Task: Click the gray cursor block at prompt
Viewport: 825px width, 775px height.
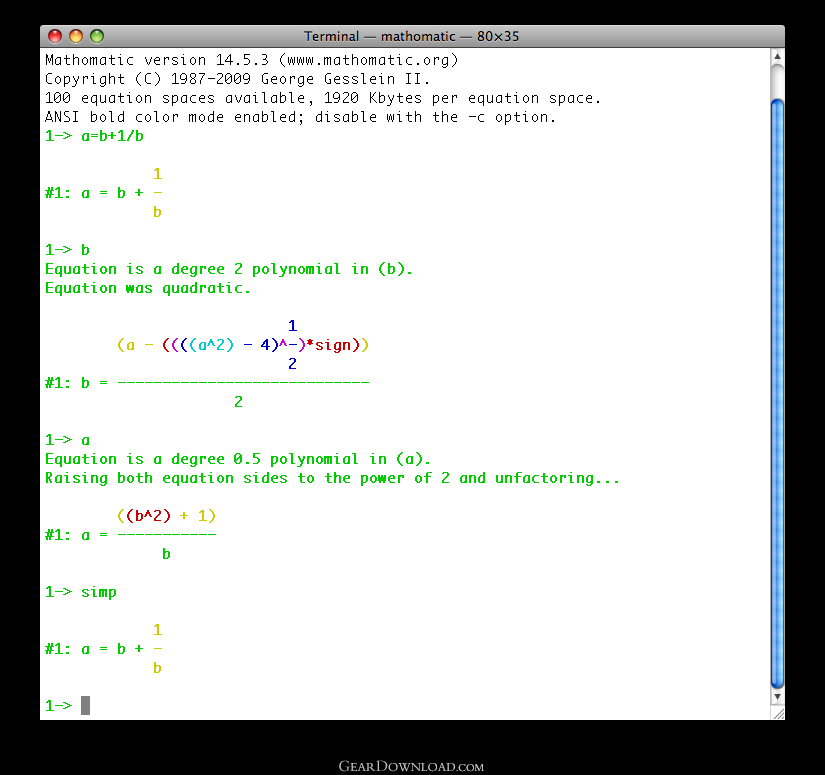Action: click(x=85, y=706)
